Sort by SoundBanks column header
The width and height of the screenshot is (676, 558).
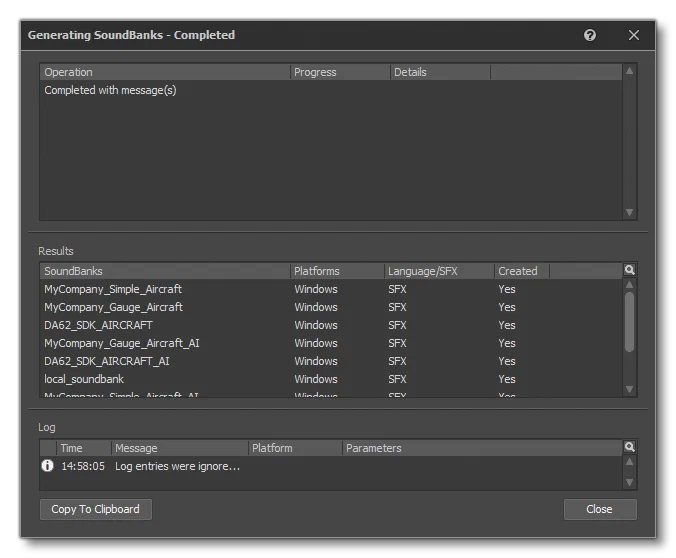[x=165, y=271]
